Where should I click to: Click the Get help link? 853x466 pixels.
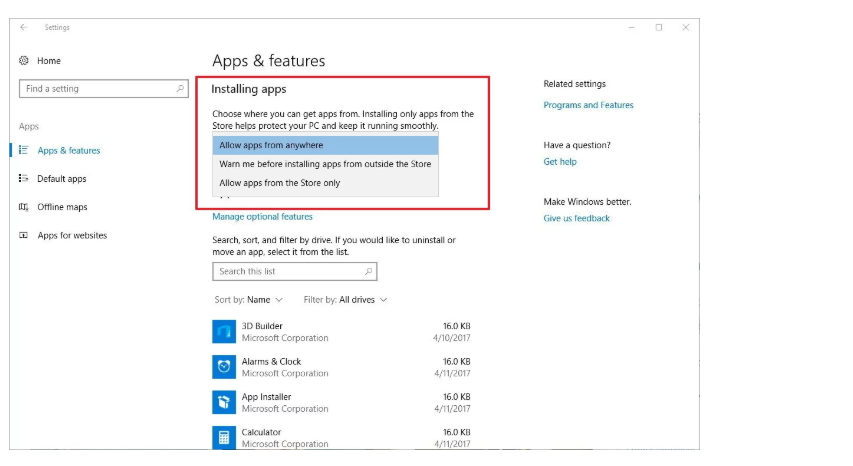coord(560,162)
